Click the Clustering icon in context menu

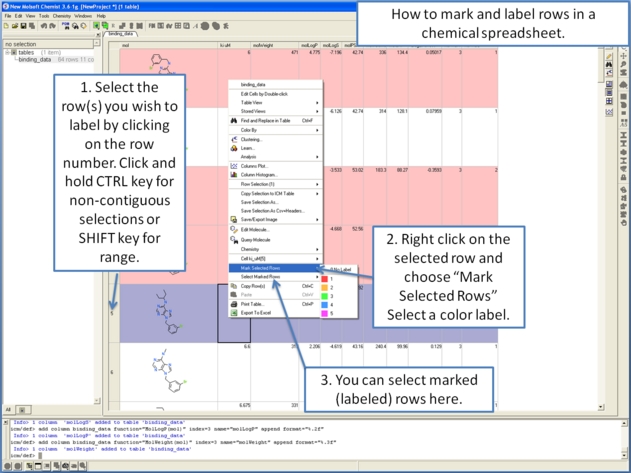234,139
